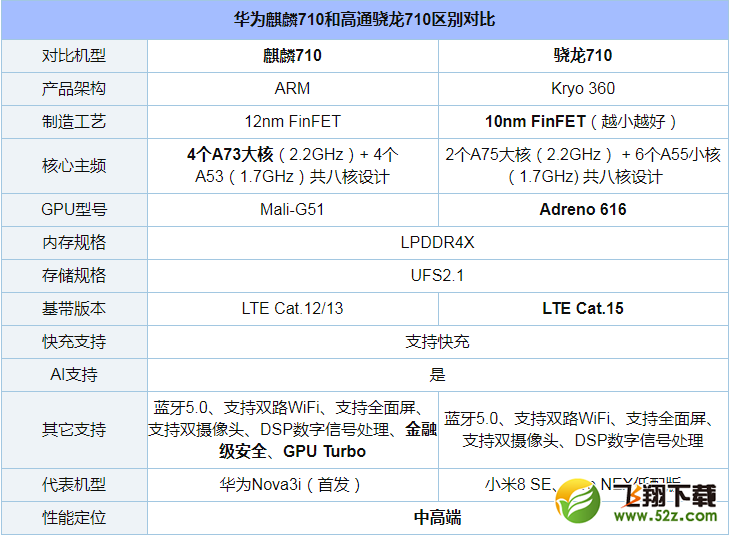Viewport: 729px width, 535px height.
Task: Select the 对比机型 row label
Action: pyautogui.click(x=74, y=56)
